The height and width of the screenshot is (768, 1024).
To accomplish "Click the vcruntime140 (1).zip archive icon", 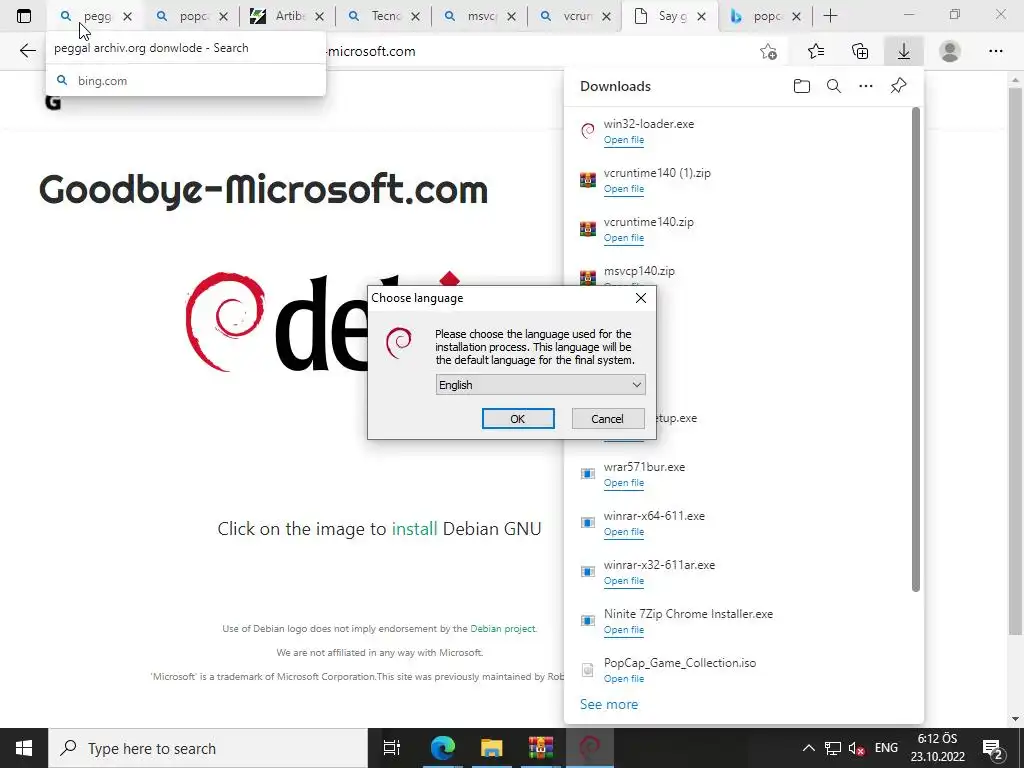I will pos(588,180).
